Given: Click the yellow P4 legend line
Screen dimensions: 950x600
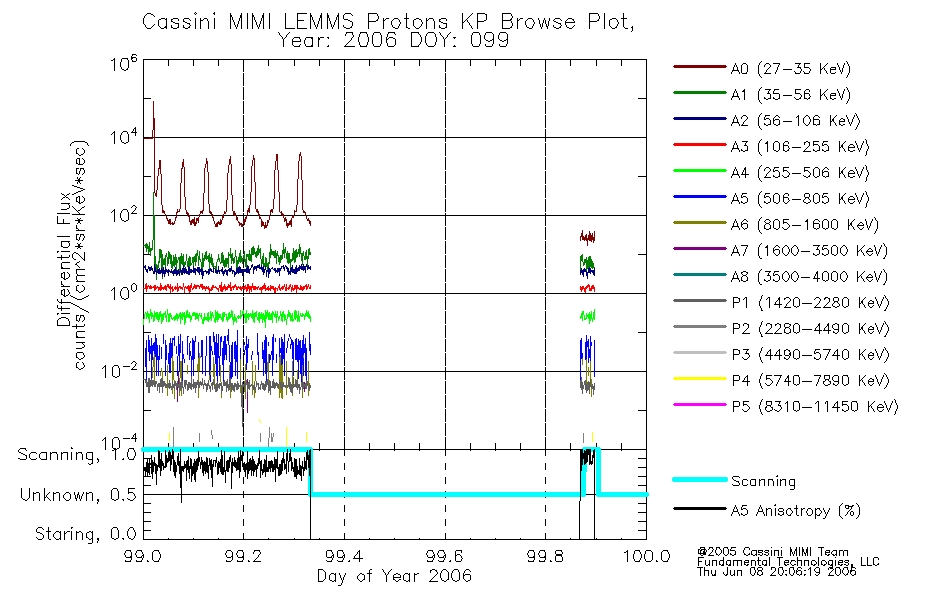Looking at the screenshot, I should pyautogui.click(x=699, y=379).
